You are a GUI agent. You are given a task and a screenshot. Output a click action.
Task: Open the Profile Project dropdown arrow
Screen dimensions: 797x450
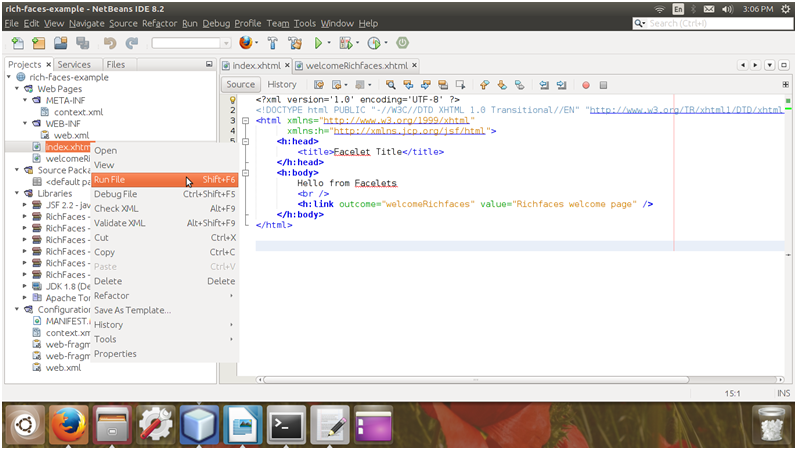(385, 43)
